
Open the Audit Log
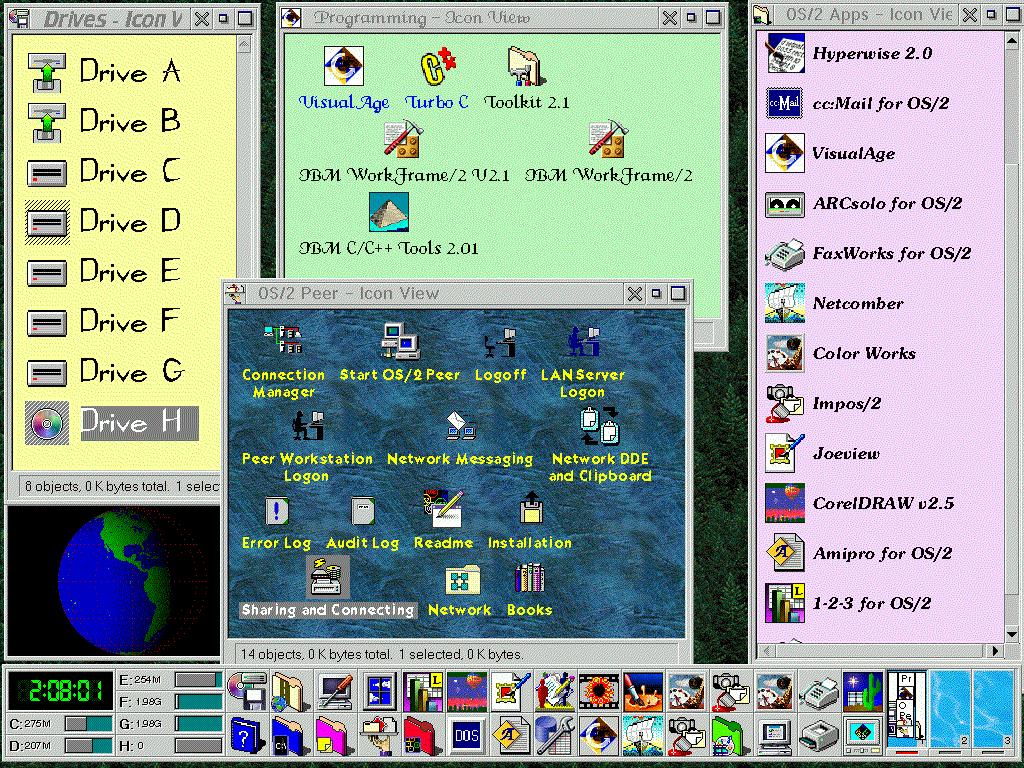[362, 511]
